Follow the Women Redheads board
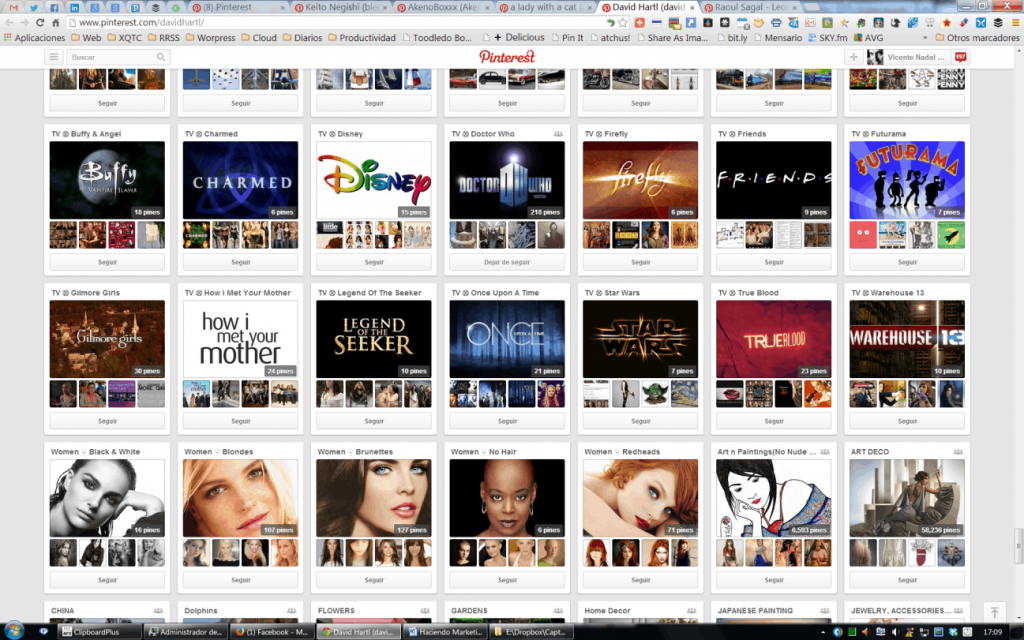 click(x=640, y=580)
